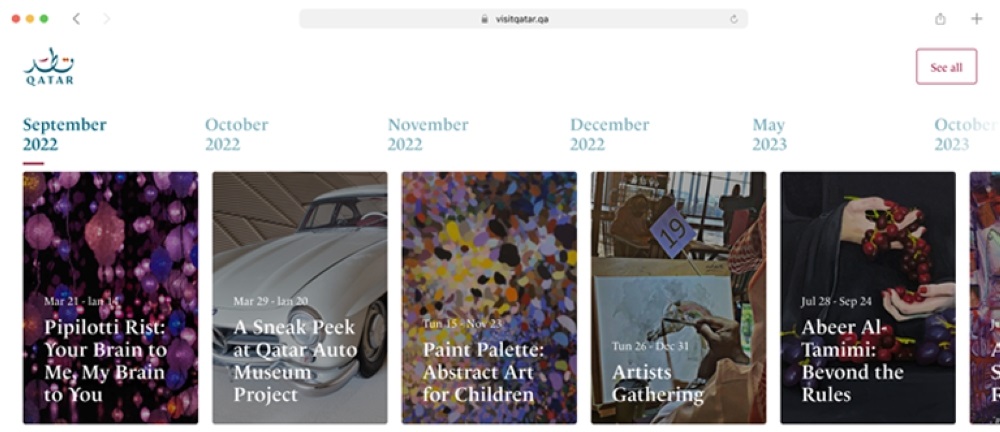This screenshot has width=1000, height=432.
Task: Open the Pipilotti Rist exhibition card
Action: [110, 298]
